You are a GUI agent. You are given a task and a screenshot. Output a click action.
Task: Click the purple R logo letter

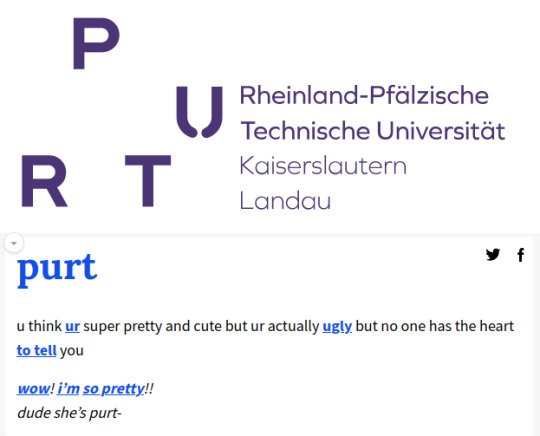point(44,181)
